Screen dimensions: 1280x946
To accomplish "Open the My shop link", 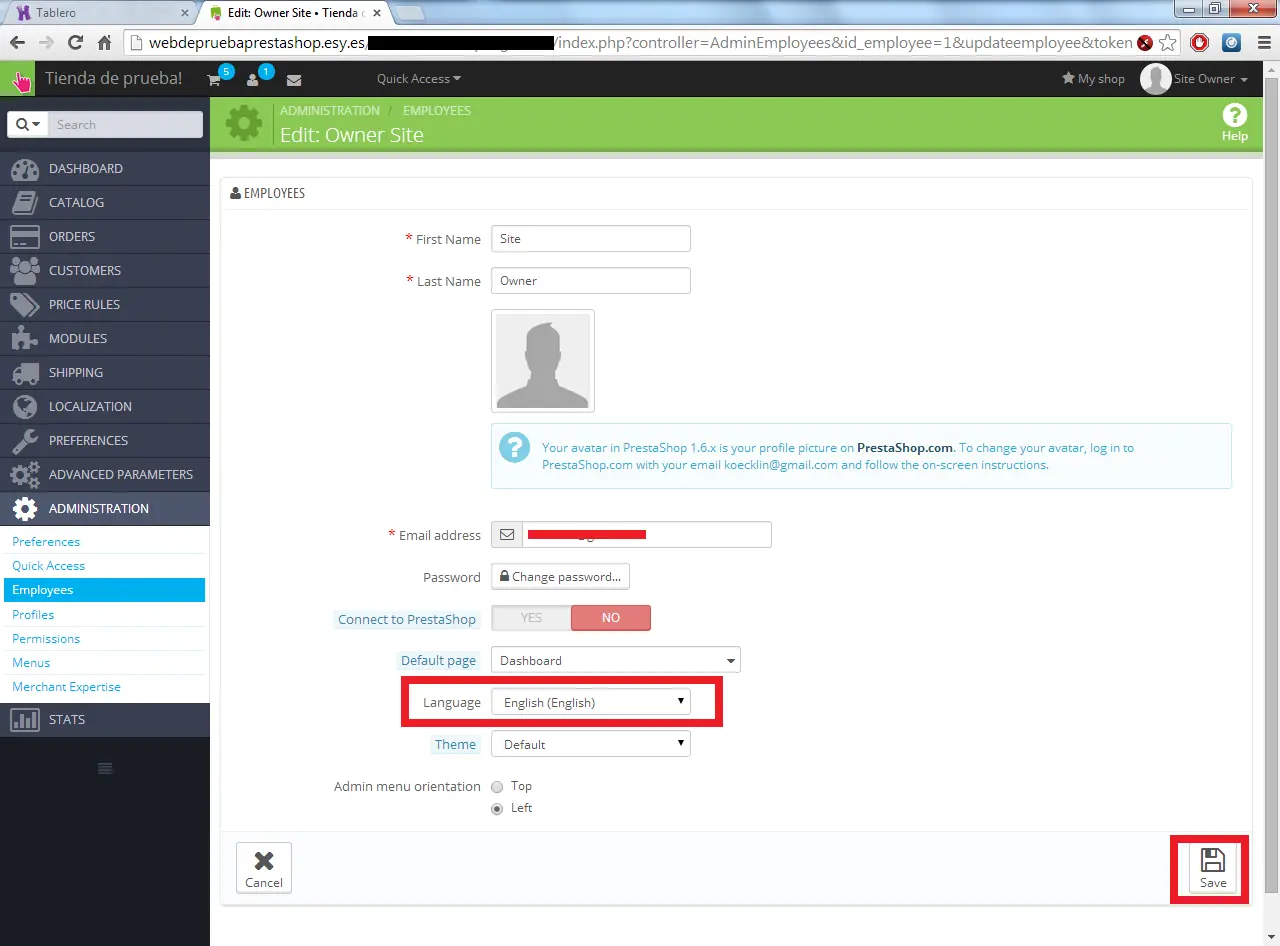I will (1093, 79).
